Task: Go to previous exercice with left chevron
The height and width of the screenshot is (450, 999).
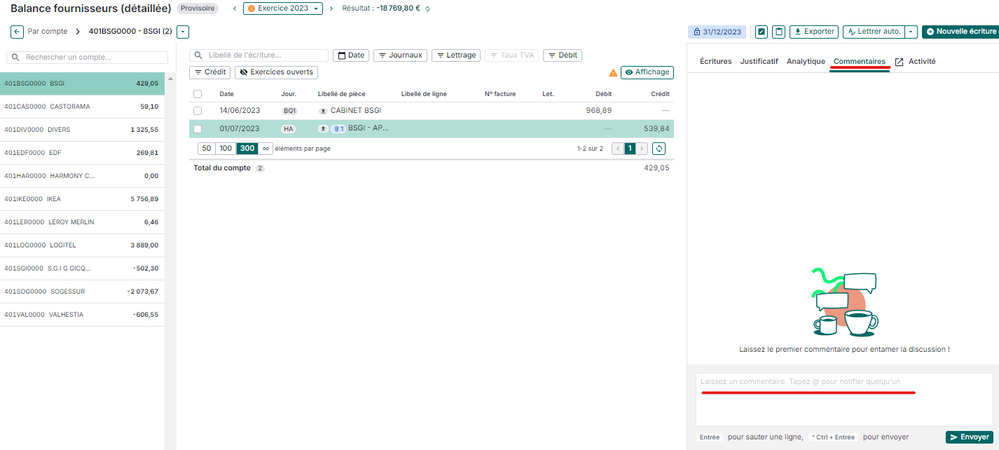Action: [x=234, y=9]
